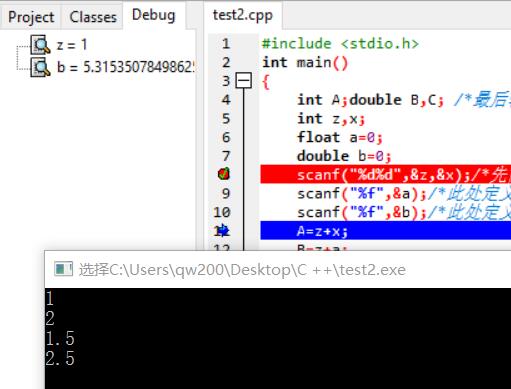Open the test2.cpp editor tab

pyautogui.click(x=243, y=15)
